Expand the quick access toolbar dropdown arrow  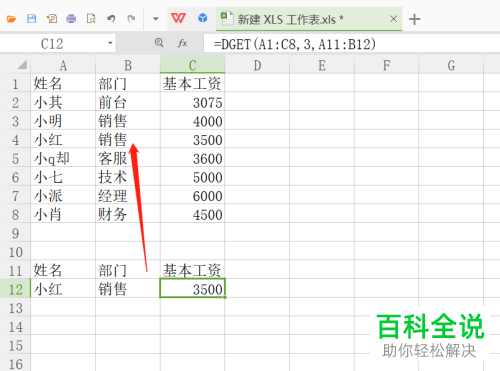pyautogui.click(x=156, y=19)
